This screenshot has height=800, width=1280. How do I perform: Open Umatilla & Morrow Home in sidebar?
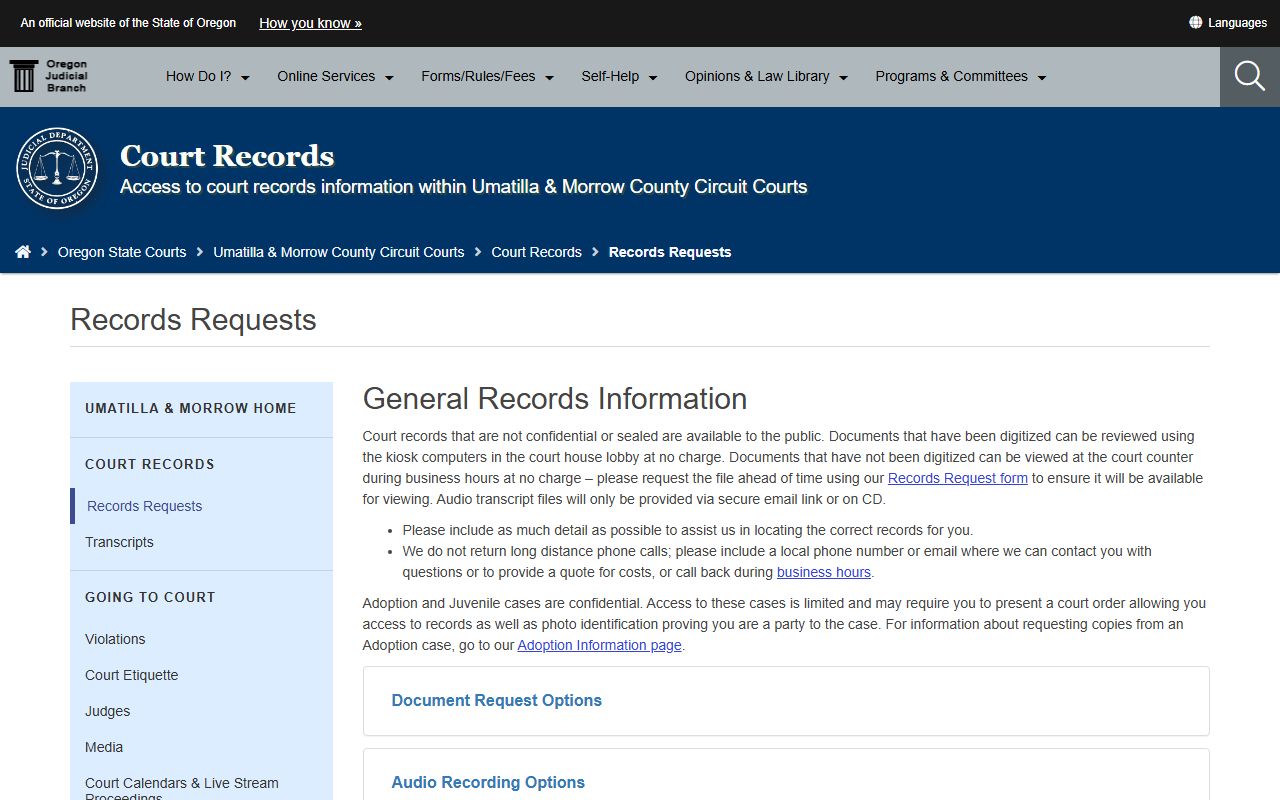191,408
